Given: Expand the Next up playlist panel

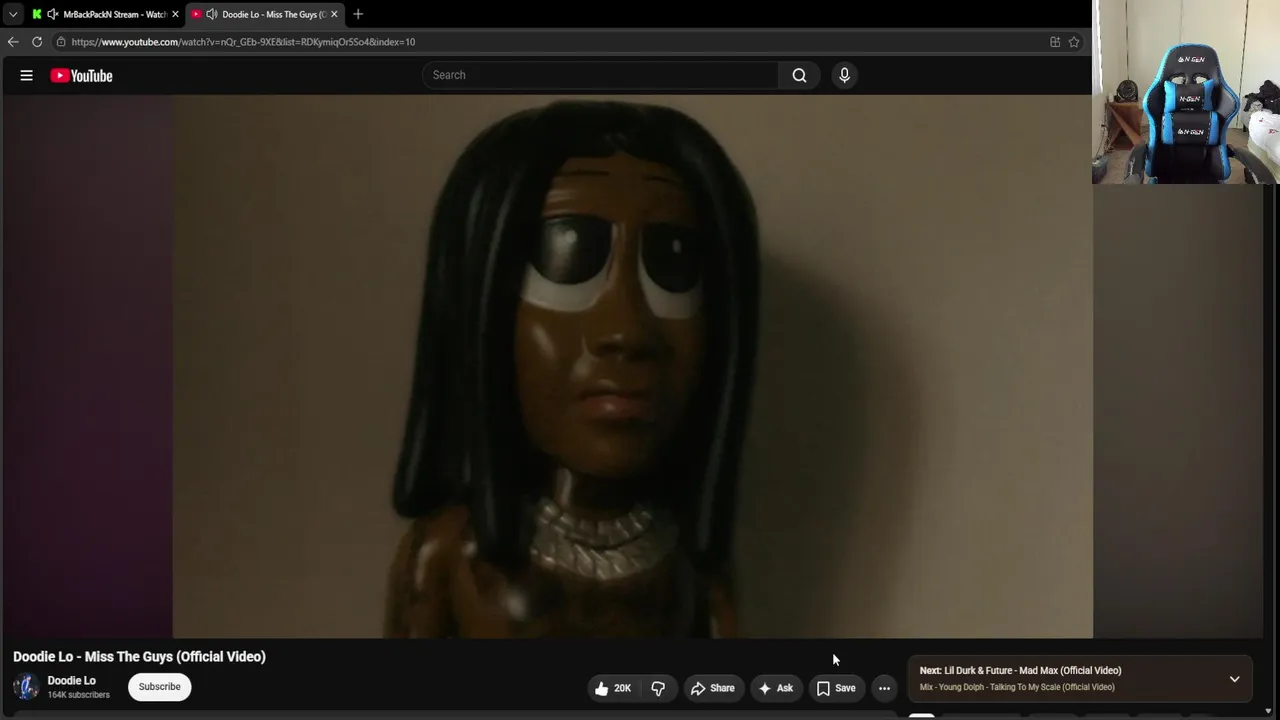Looking at the screenshot, I should pyautogui.click(x=1235, y=679).
